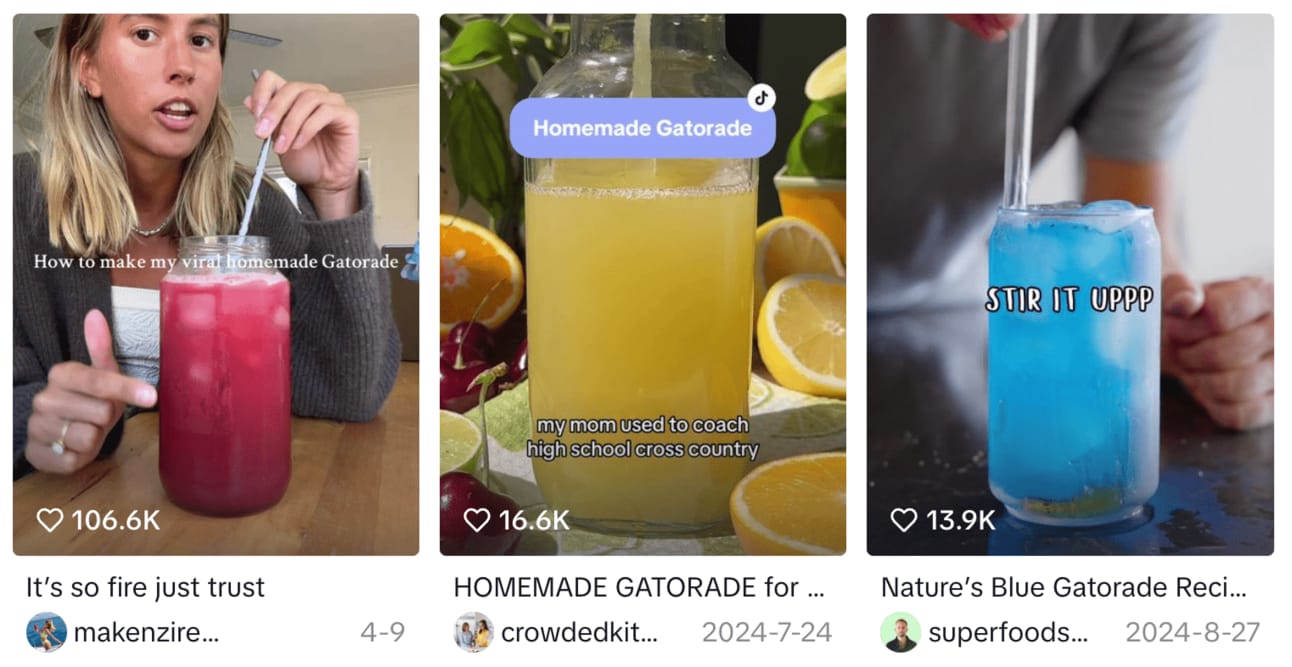Open the red homemade Gatorade video
The height and width of the screenshot is (667, 1292).
click(216, 284)
